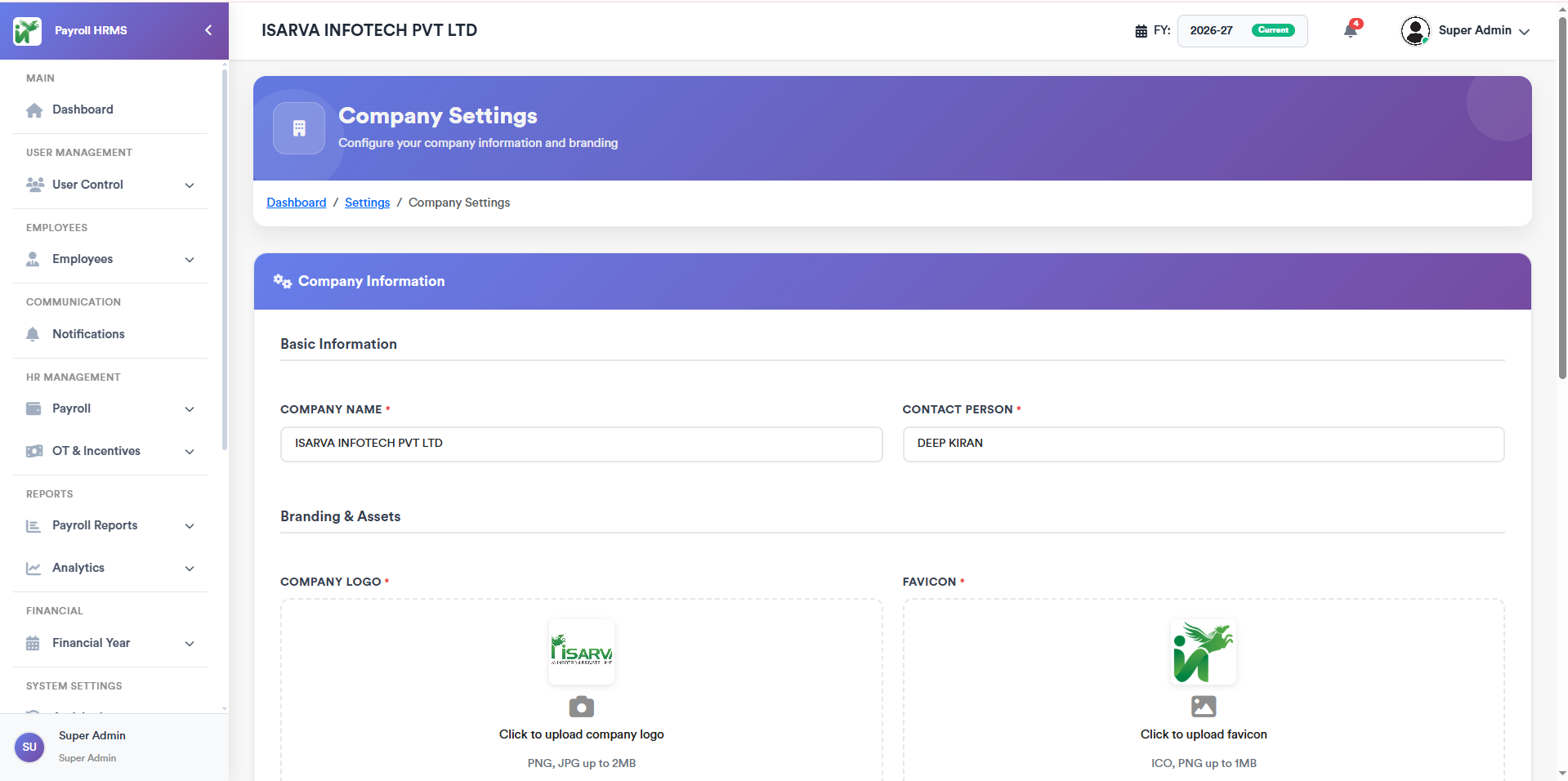
Task: Open the notifications bell in header
Action: click(x=1351, y=31)
